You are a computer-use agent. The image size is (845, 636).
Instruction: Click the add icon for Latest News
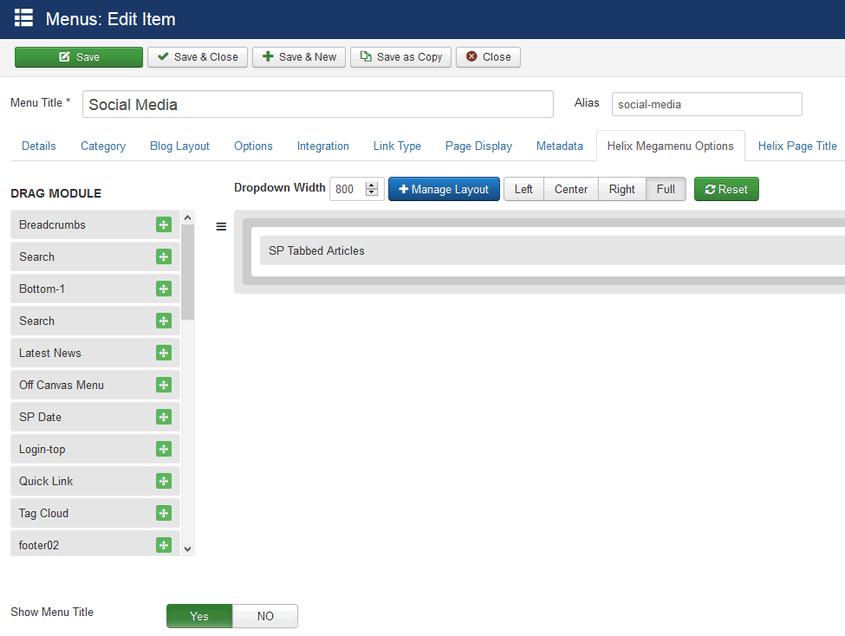164,353
